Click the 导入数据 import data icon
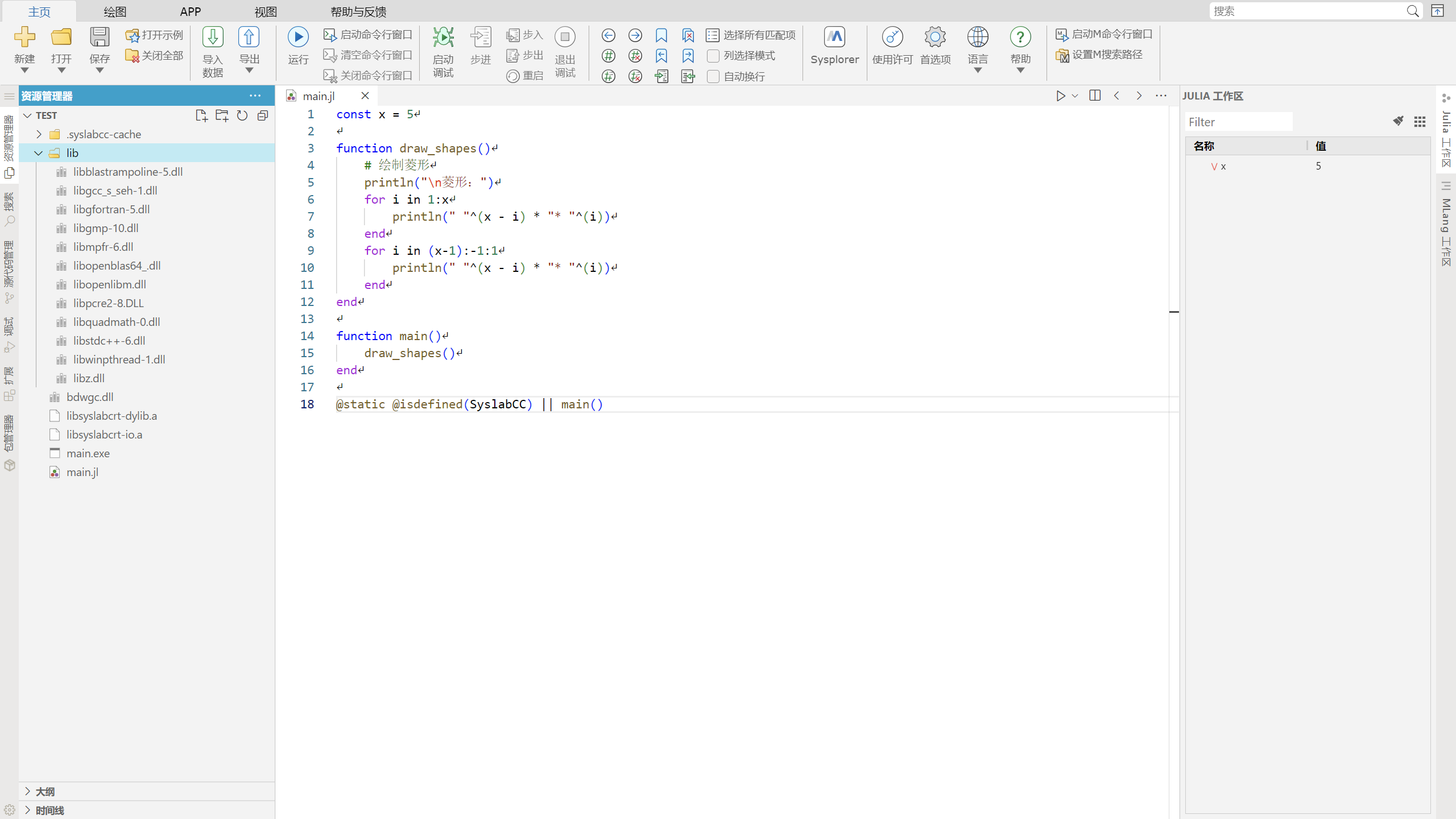This screenshot has width=1456, height=819. tap(213, 37)
